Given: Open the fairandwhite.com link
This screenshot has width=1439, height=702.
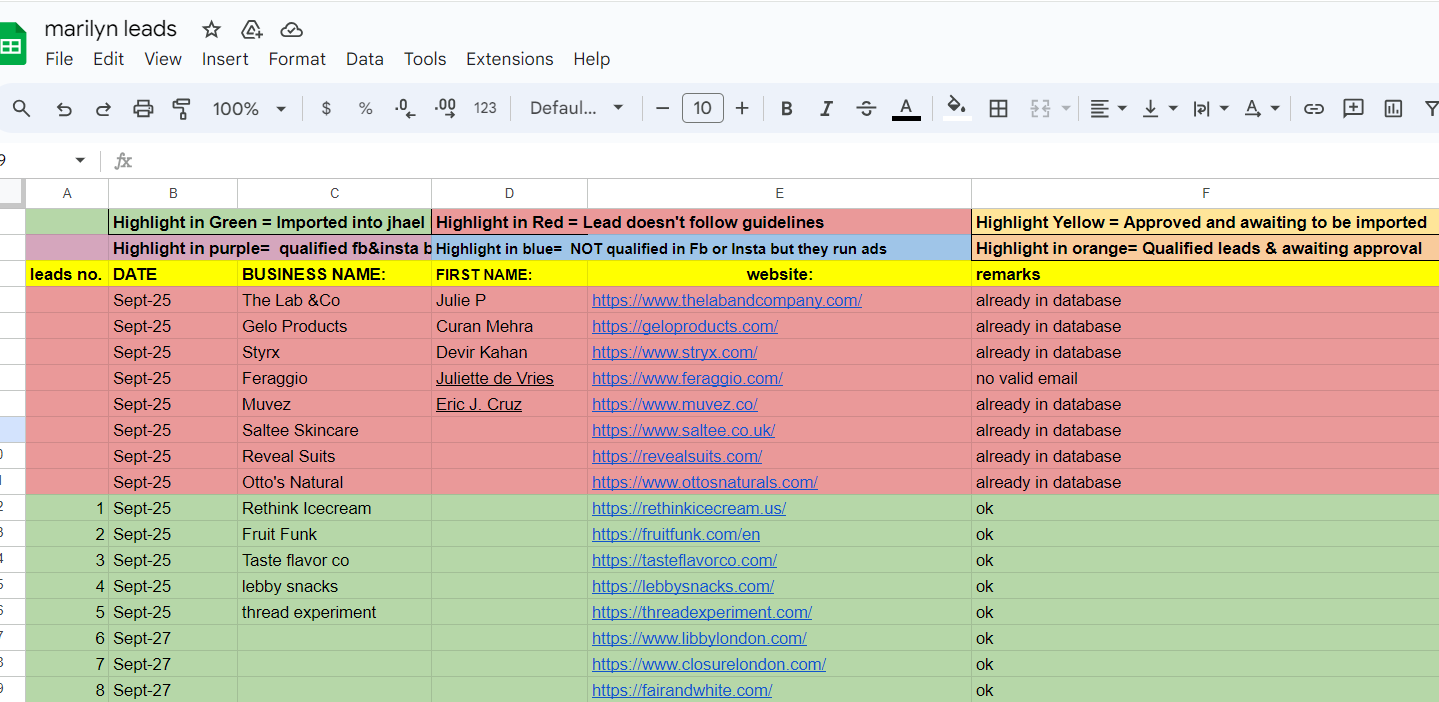Looking at the screenshot, I should click(682, 690).
